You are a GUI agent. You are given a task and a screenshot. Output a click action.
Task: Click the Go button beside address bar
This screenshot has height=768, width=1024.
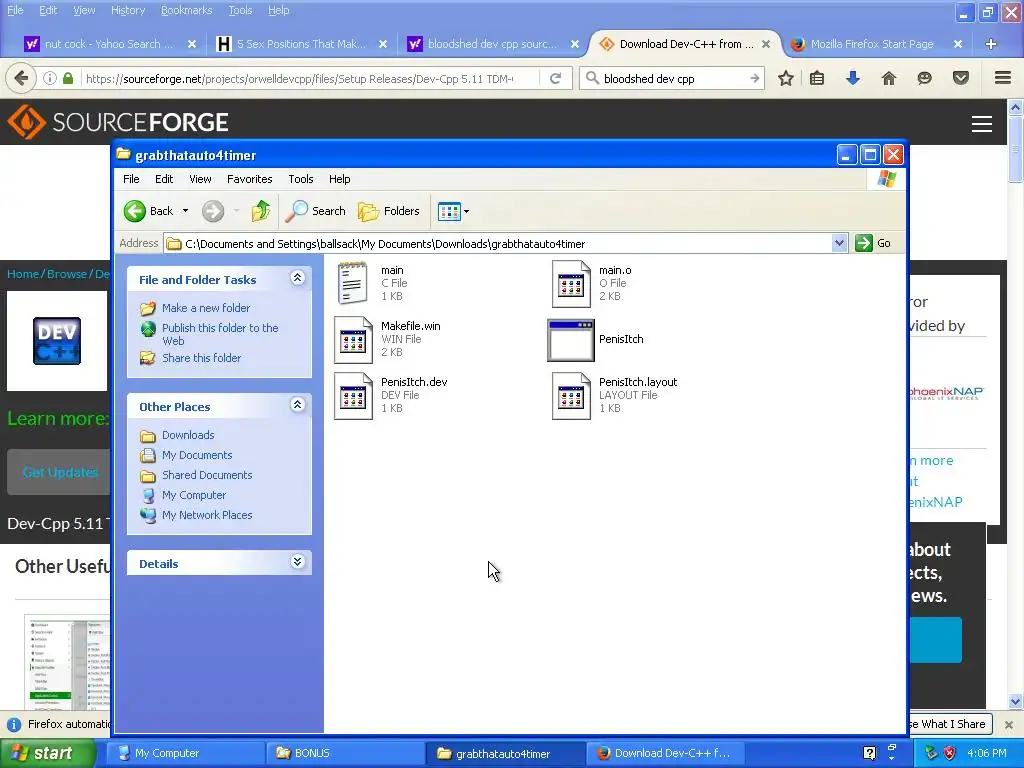point(873,243)
